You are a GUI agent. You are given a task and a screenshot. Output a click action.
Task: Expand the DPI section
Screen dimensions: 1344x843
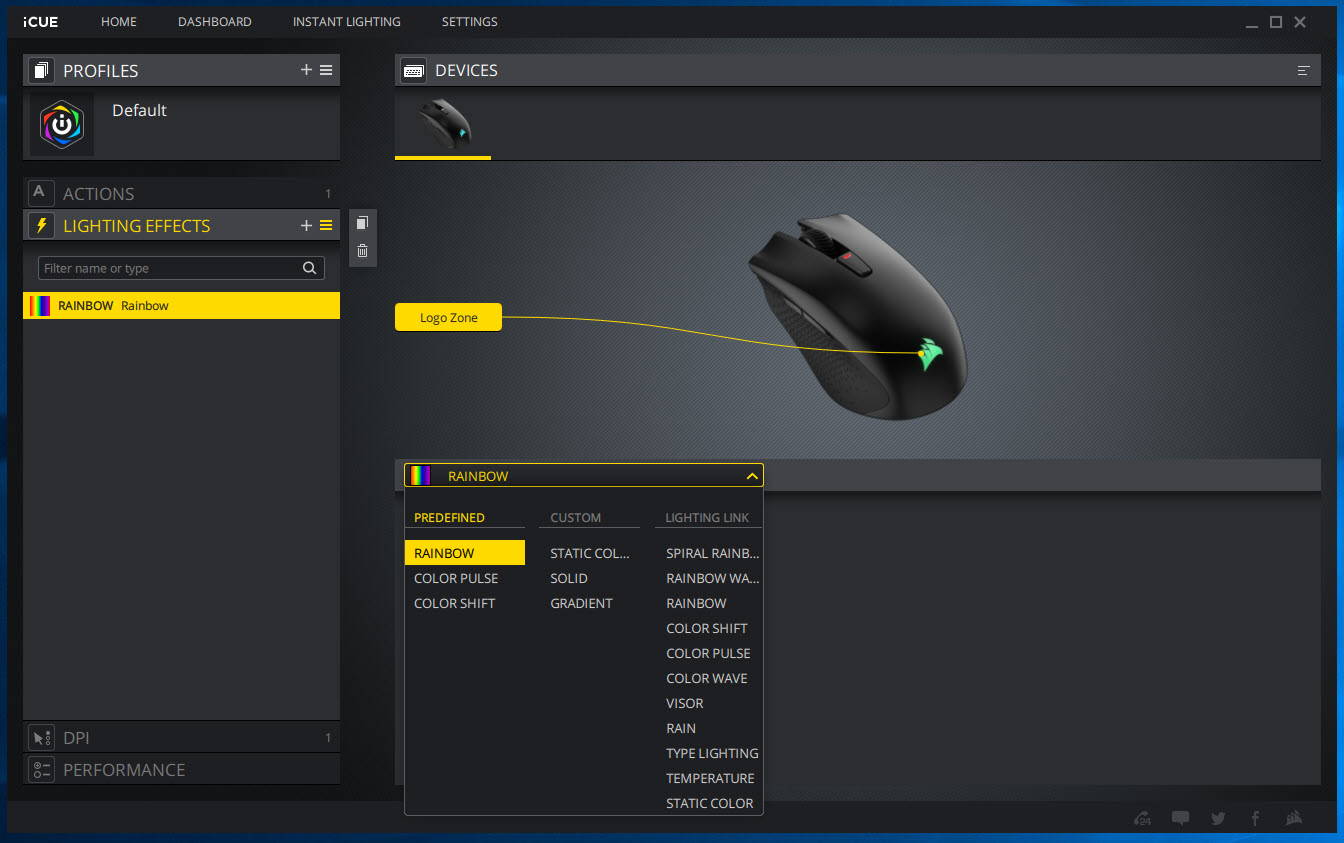pyautogui.click(x=181, y=738)
